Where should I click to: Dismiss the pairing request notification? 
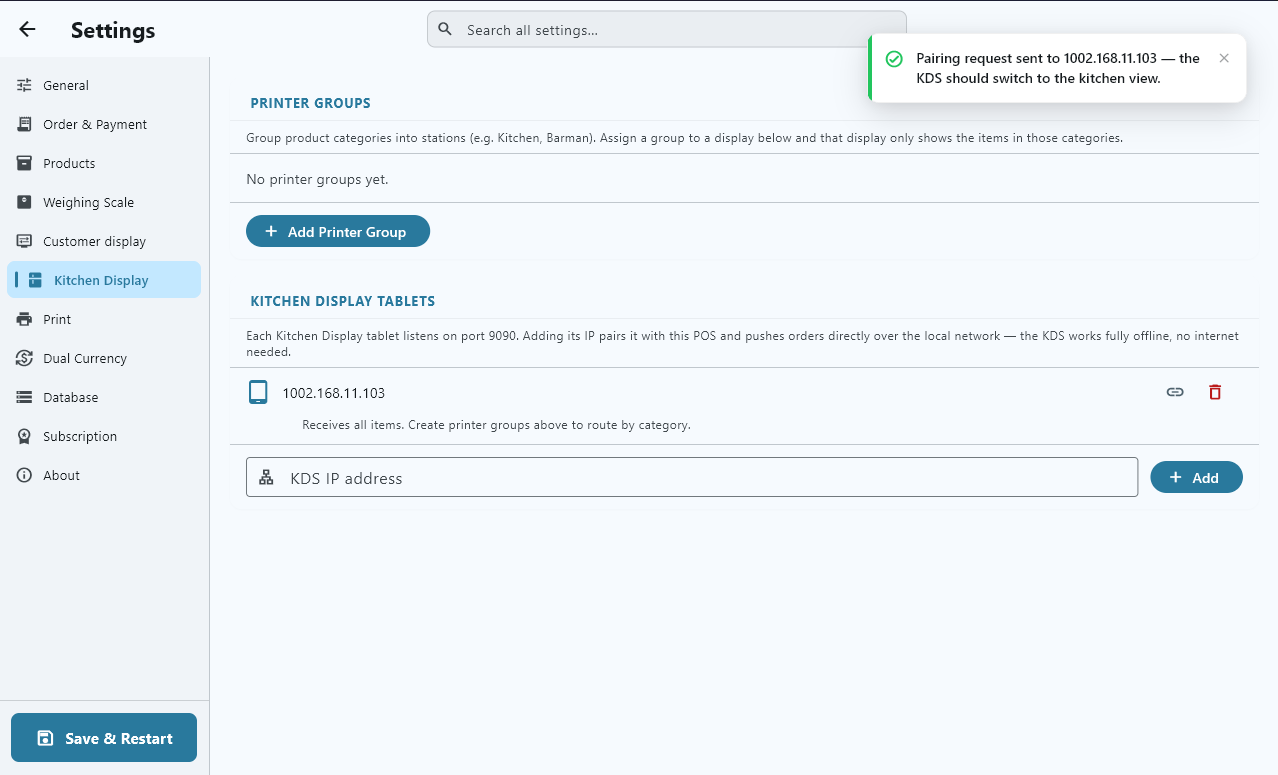point(1224,58)
